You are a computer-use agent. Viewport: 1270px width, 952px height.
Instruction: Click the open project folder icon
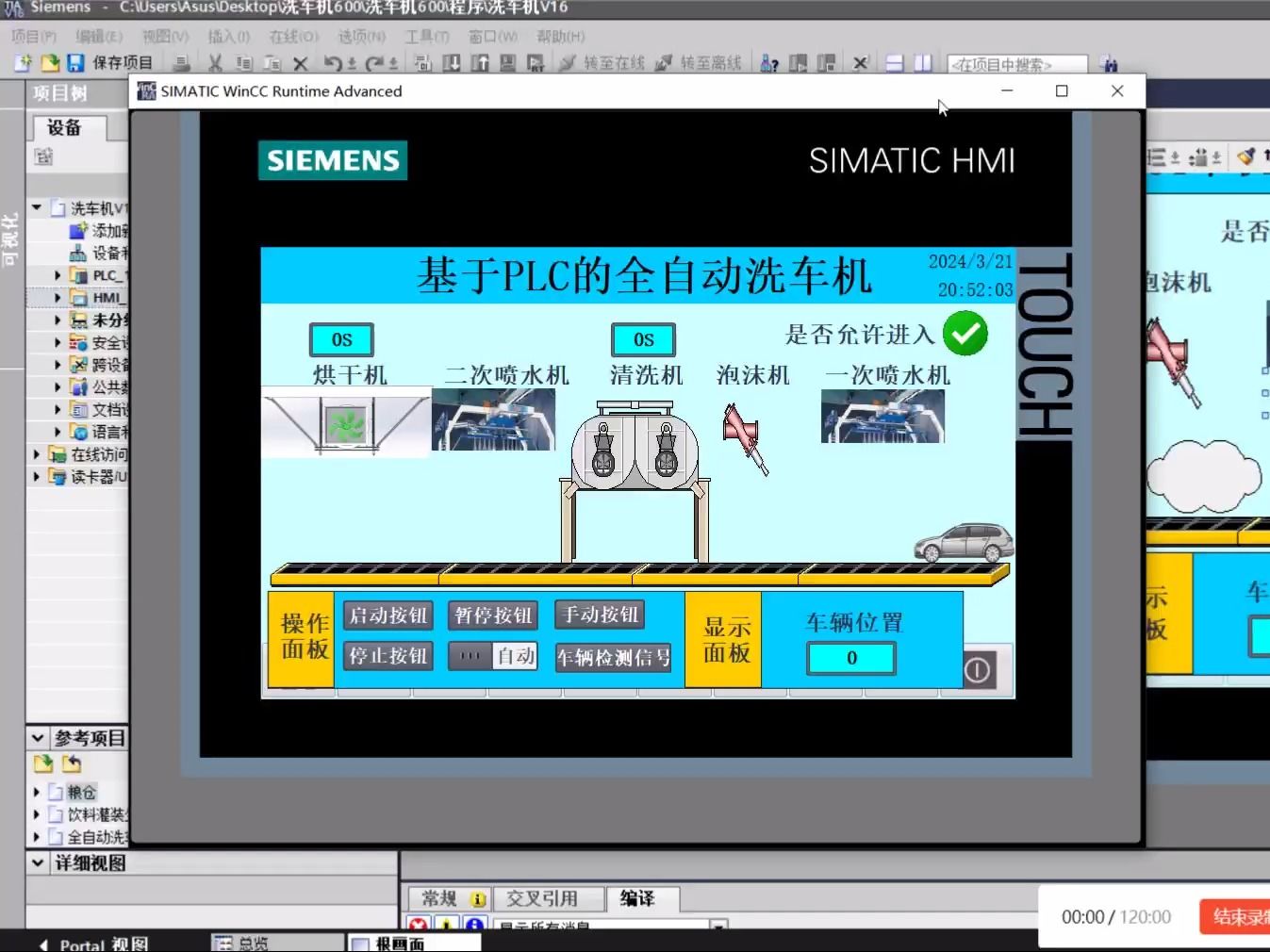[x=50, y=63]
